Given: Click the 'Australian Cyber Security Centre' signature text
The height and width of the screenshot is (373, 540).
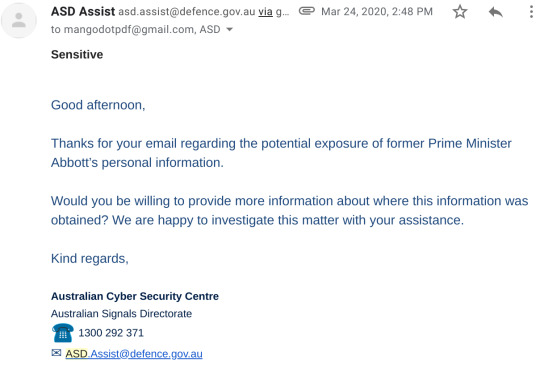Looking at the screenshot, I should 135,296.
